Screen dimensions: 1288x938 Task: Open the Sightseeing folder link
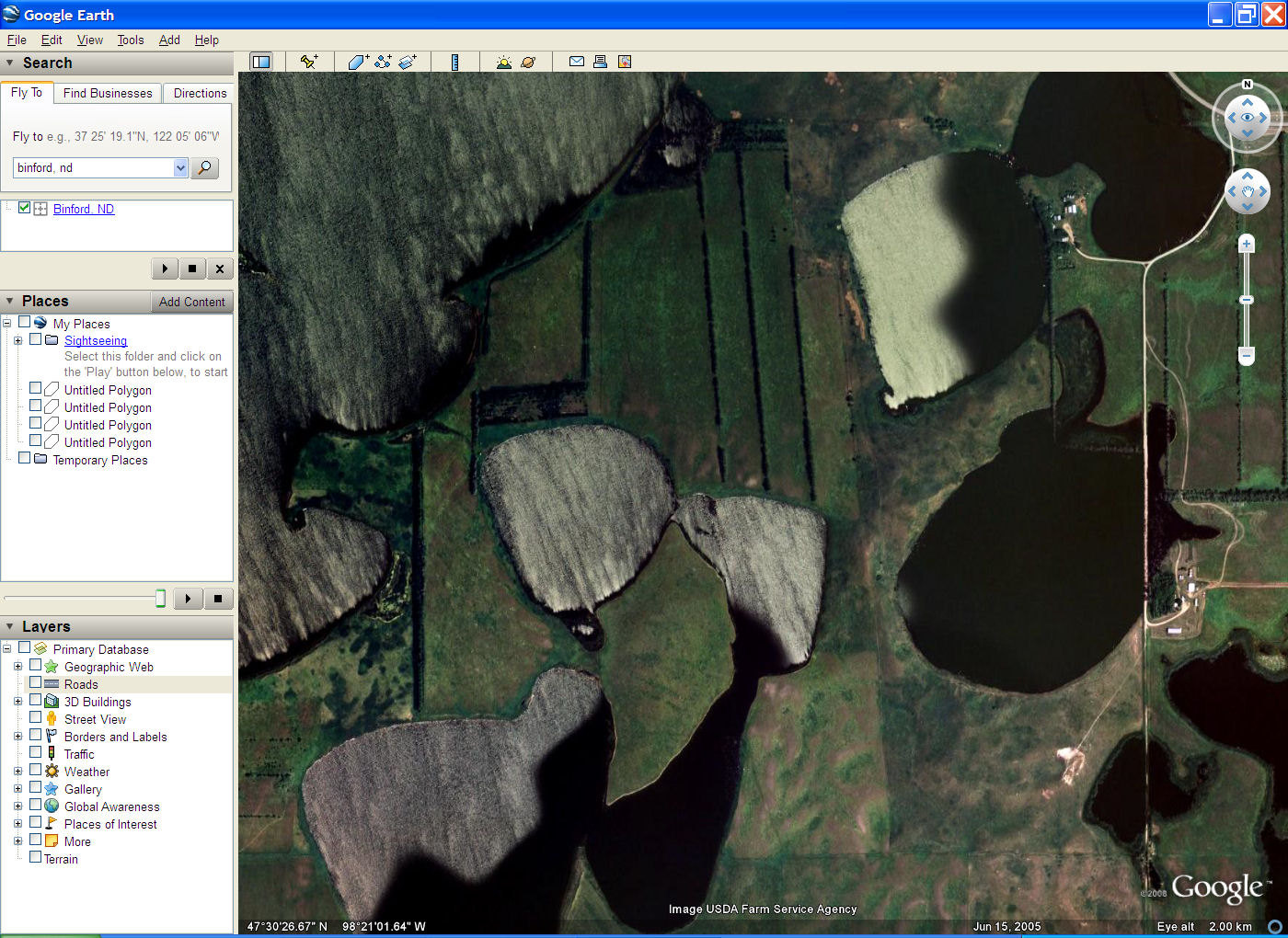click(x=96, y=340)
